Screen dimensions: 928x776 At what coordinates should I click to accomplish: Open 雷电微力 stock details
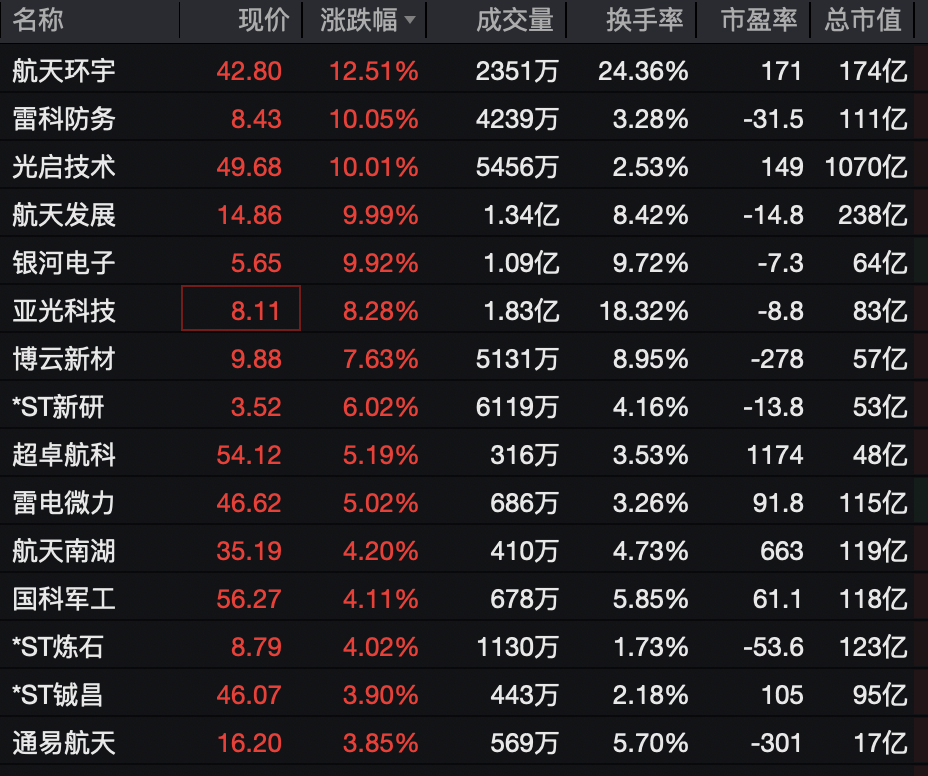(64, 503)
